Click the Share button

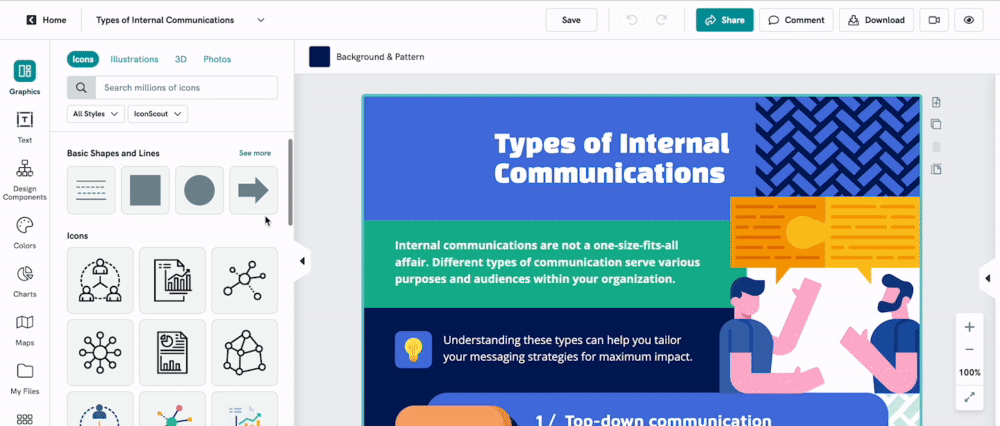click(724, 20)
